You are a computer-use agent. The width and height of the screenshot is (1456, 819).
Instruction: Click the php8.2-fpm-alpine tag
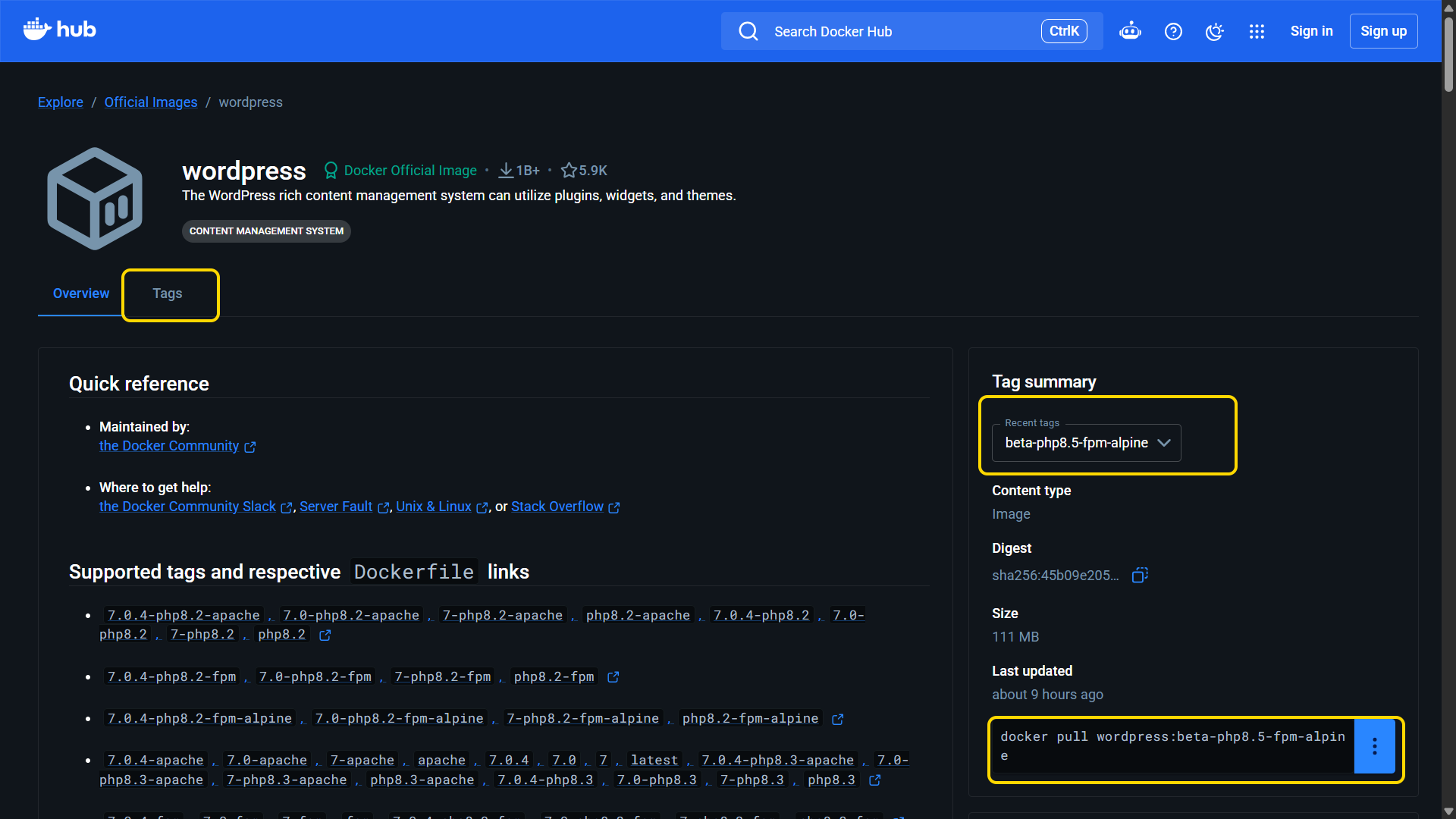pyautogui.click(x=751, y=718)
